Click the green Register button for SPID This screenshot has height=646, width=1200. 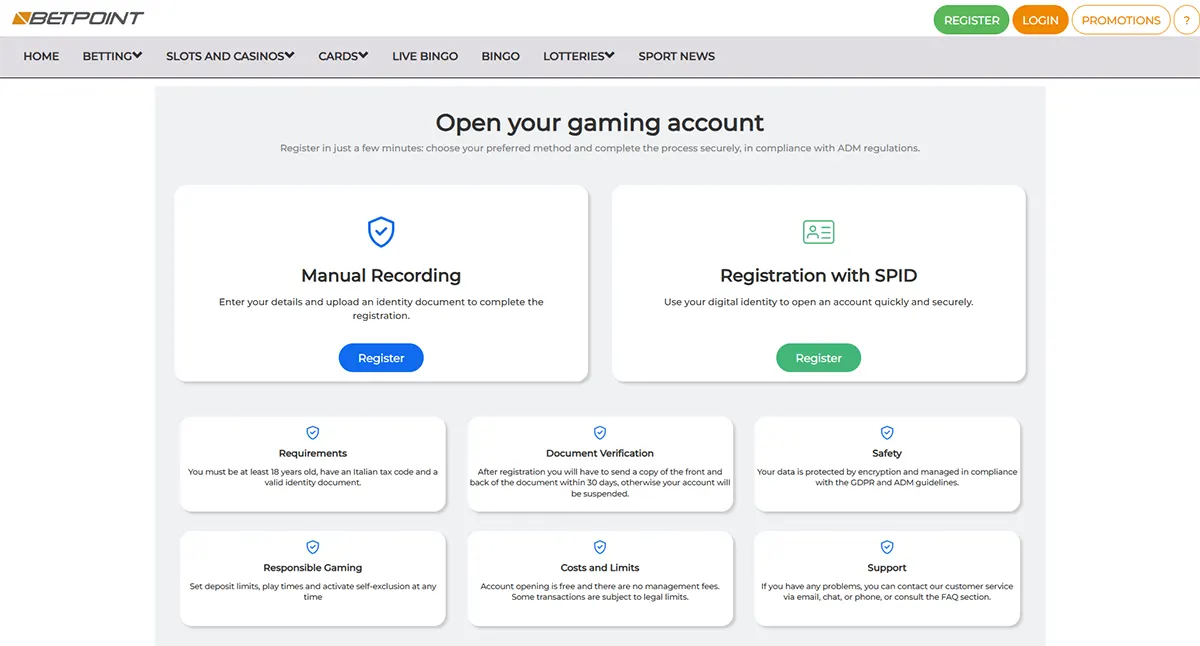pyautogui.click(x=819, y=358)
